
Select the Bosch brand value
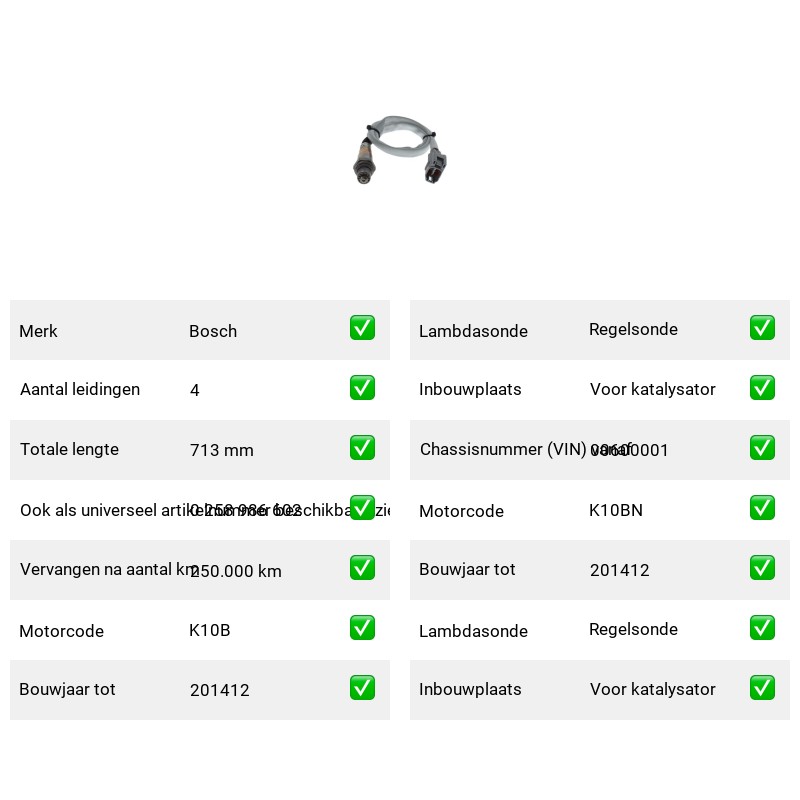click(213, 331)
